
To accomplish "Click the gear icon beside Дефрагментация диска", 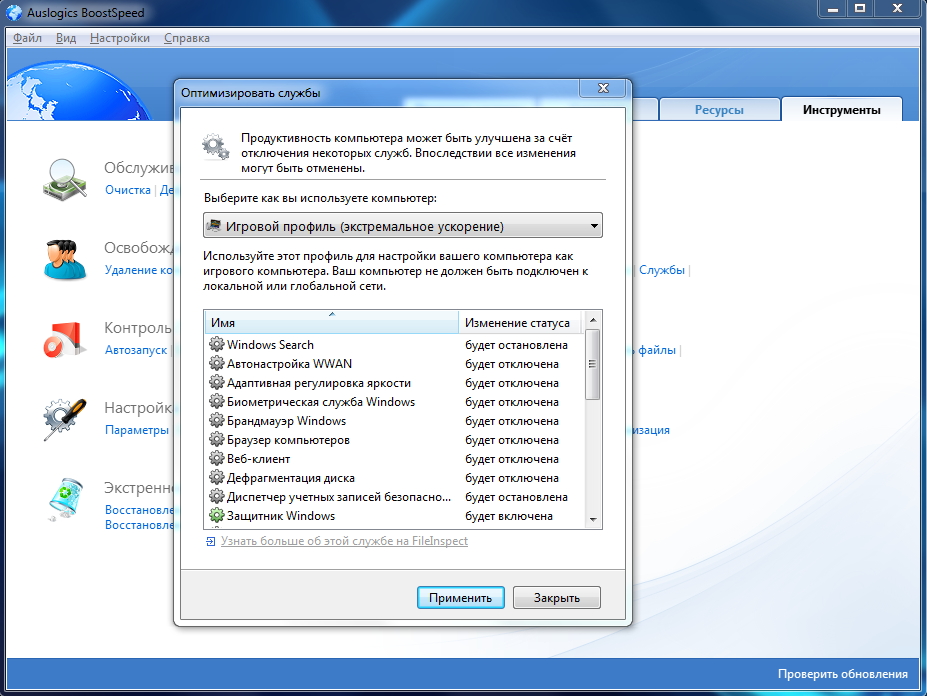I will click(x=217, y=477).
